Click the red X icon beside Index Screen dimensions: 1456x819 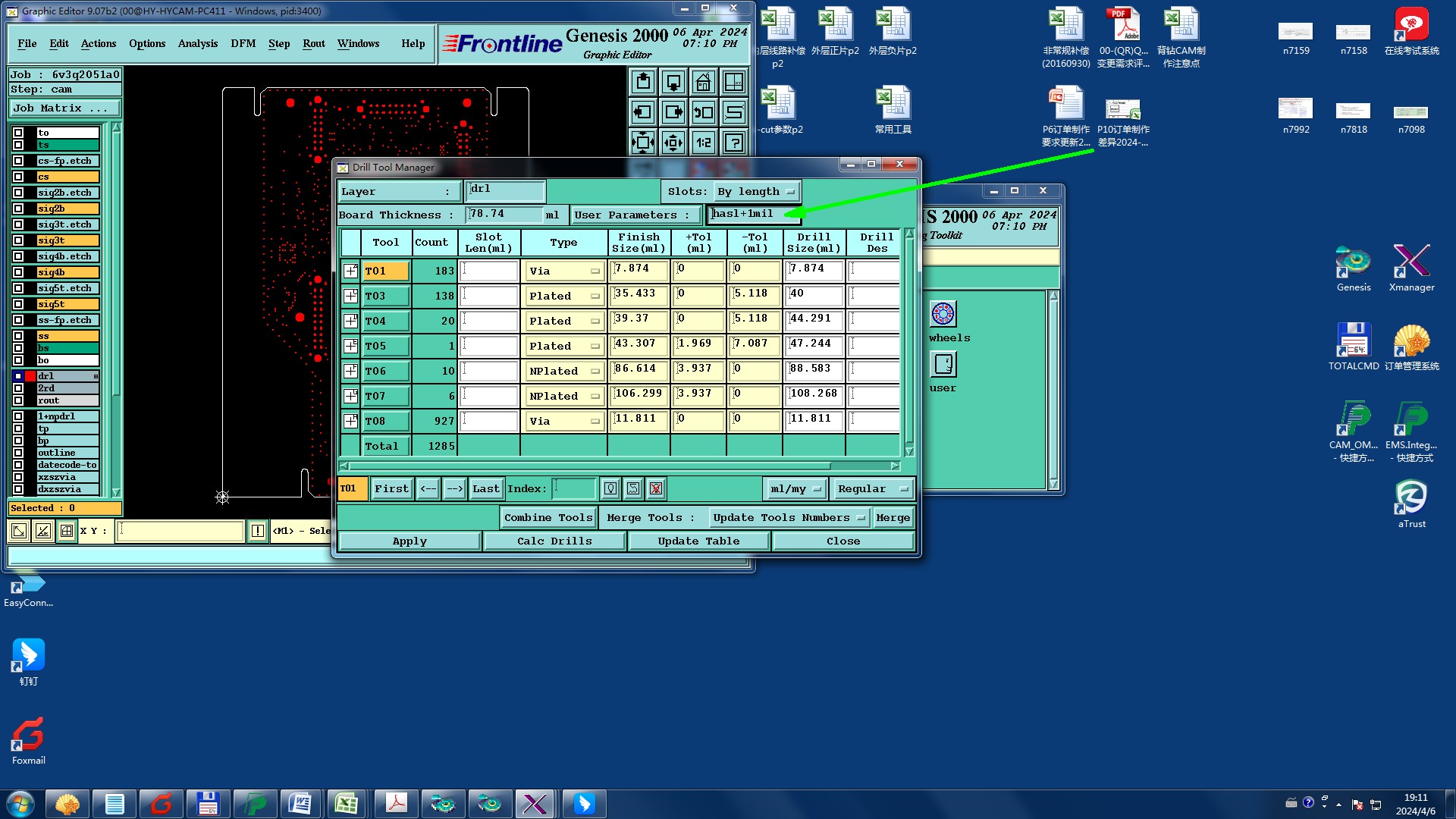[656, 489]
